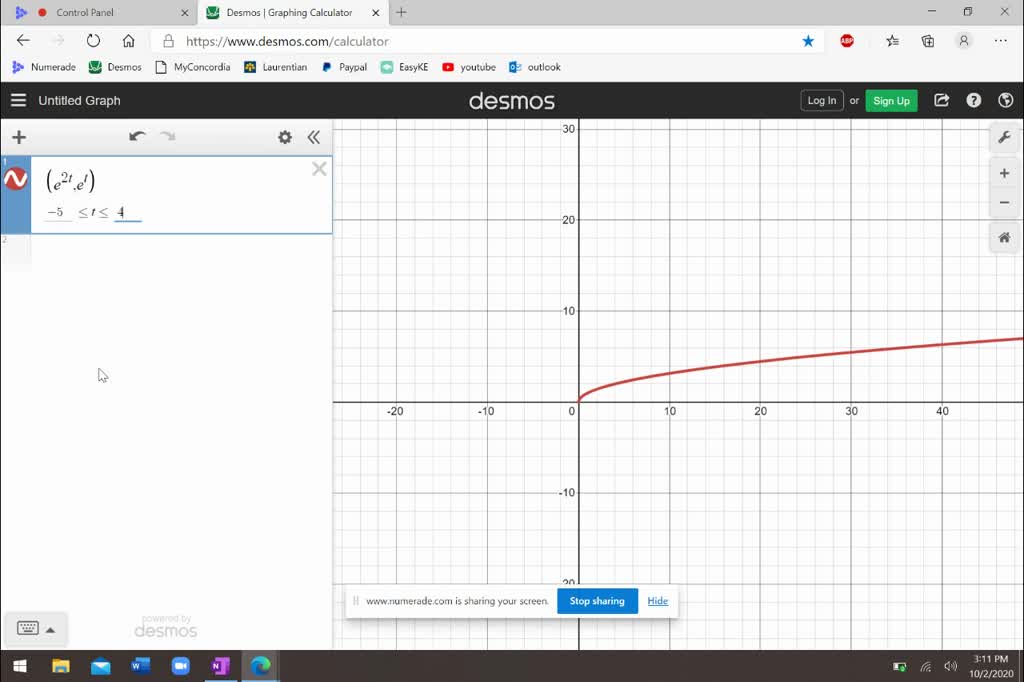This screenshot has width=1024, height=682.
Task: Click the share graph icon
Action: pos(941,100)
